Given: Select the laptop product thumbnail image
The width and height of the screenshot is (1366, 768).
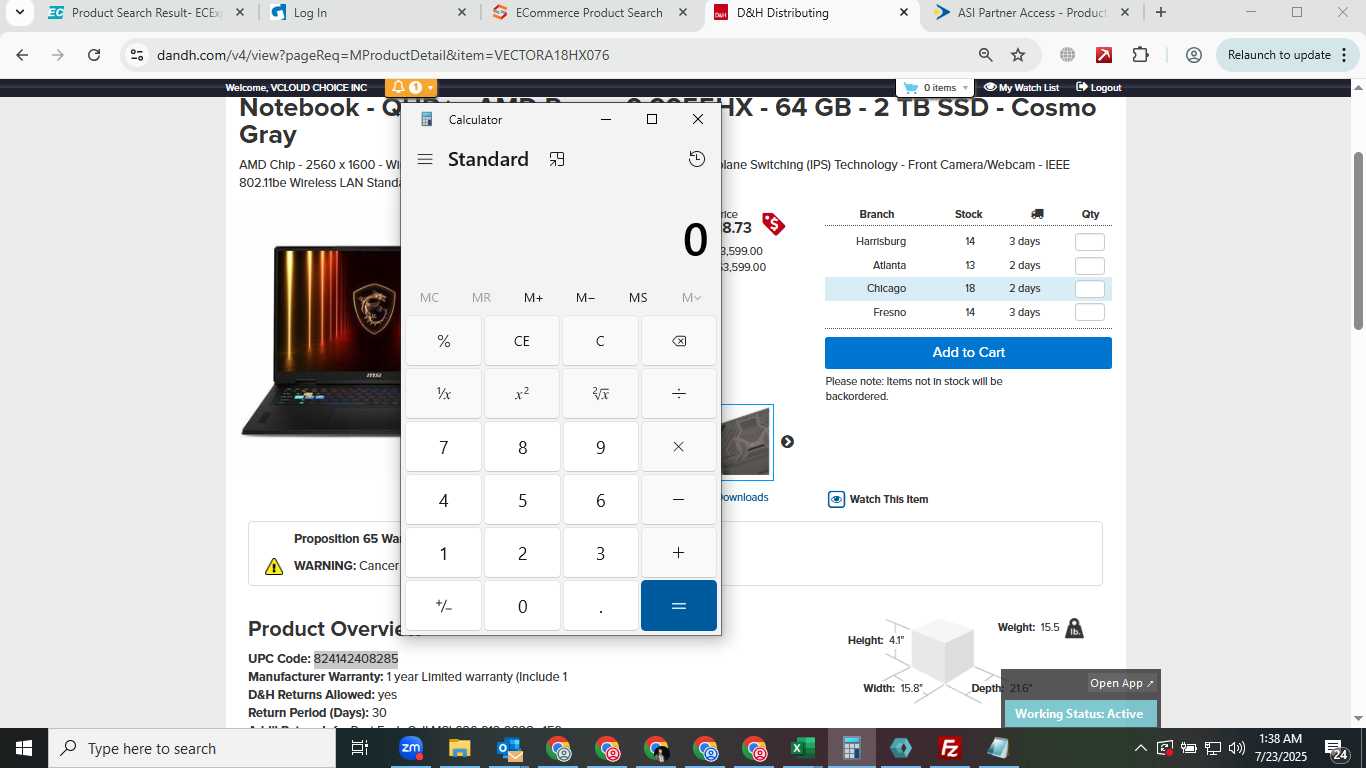Looking at the screenshot, I should pos(746,442).
